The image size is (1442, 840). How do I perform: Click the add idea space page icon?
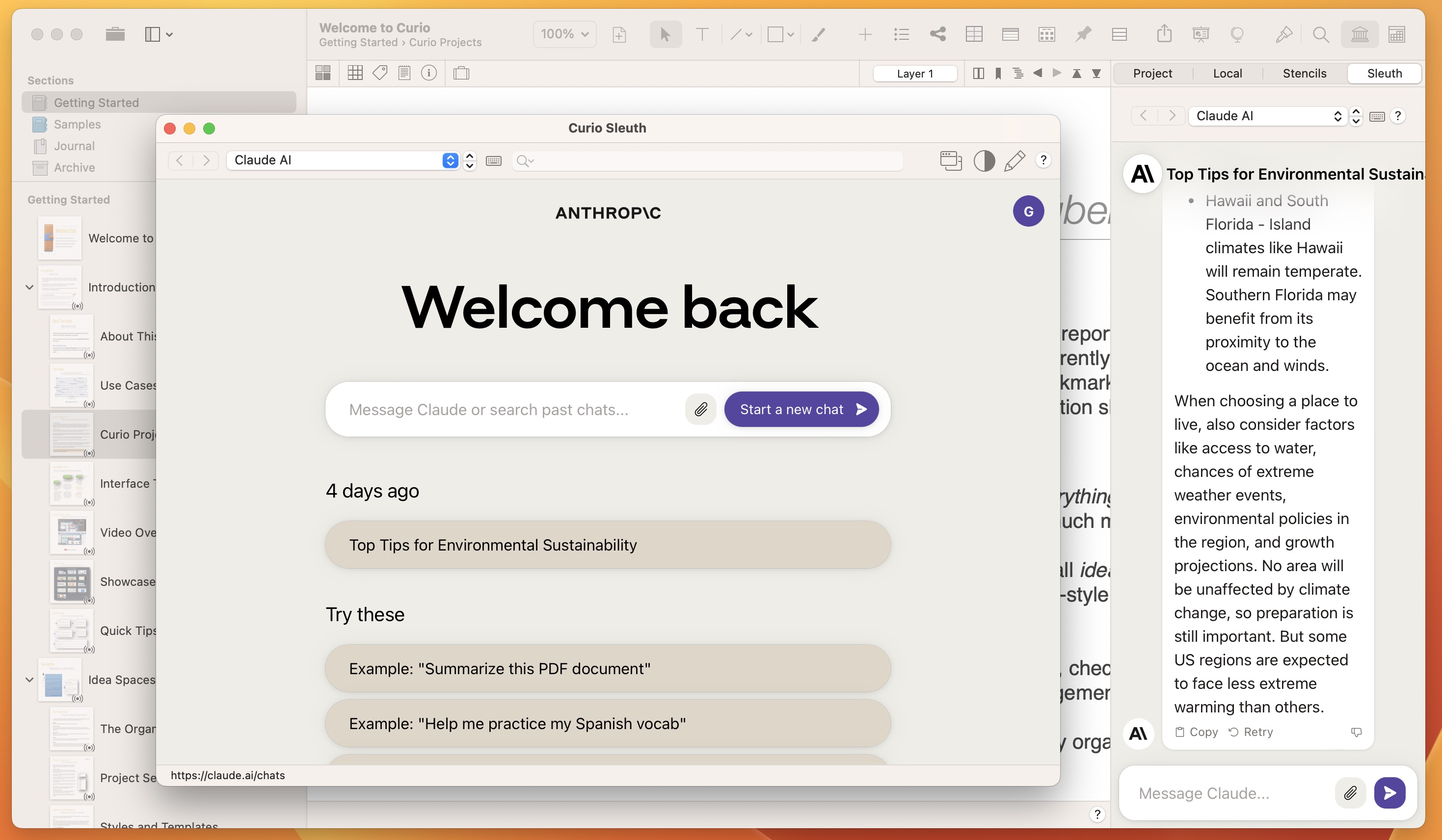(x=619, y=35)
